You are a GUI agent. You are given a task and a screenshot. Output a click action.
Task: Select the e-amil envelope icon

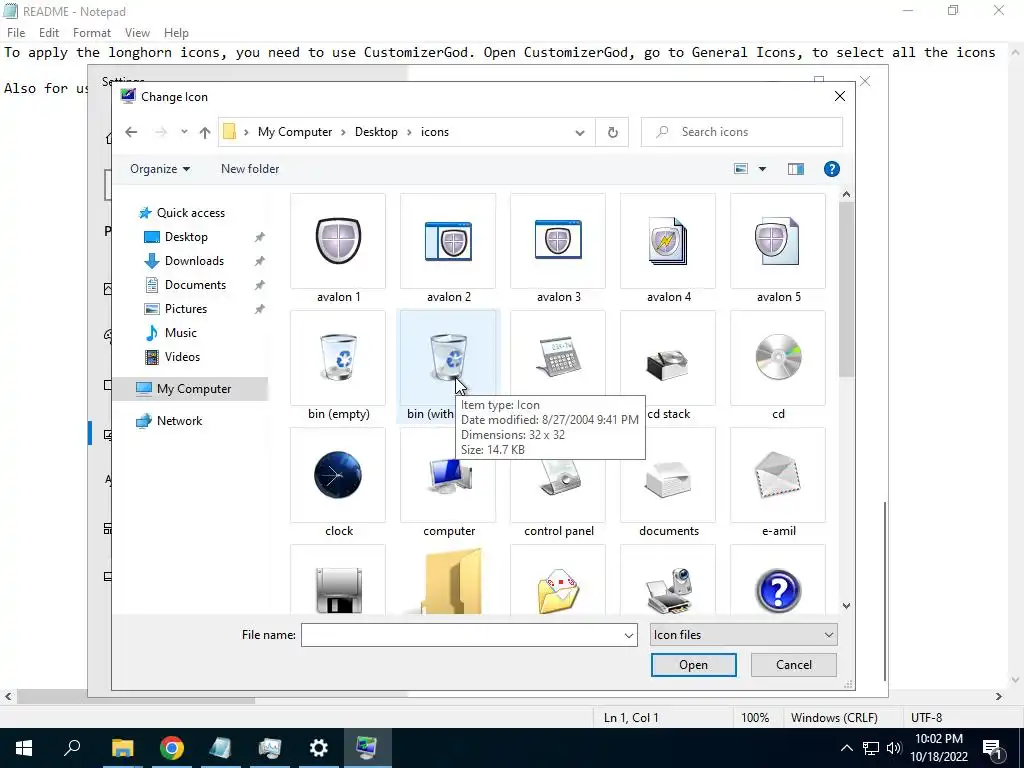tap(778, 483)
